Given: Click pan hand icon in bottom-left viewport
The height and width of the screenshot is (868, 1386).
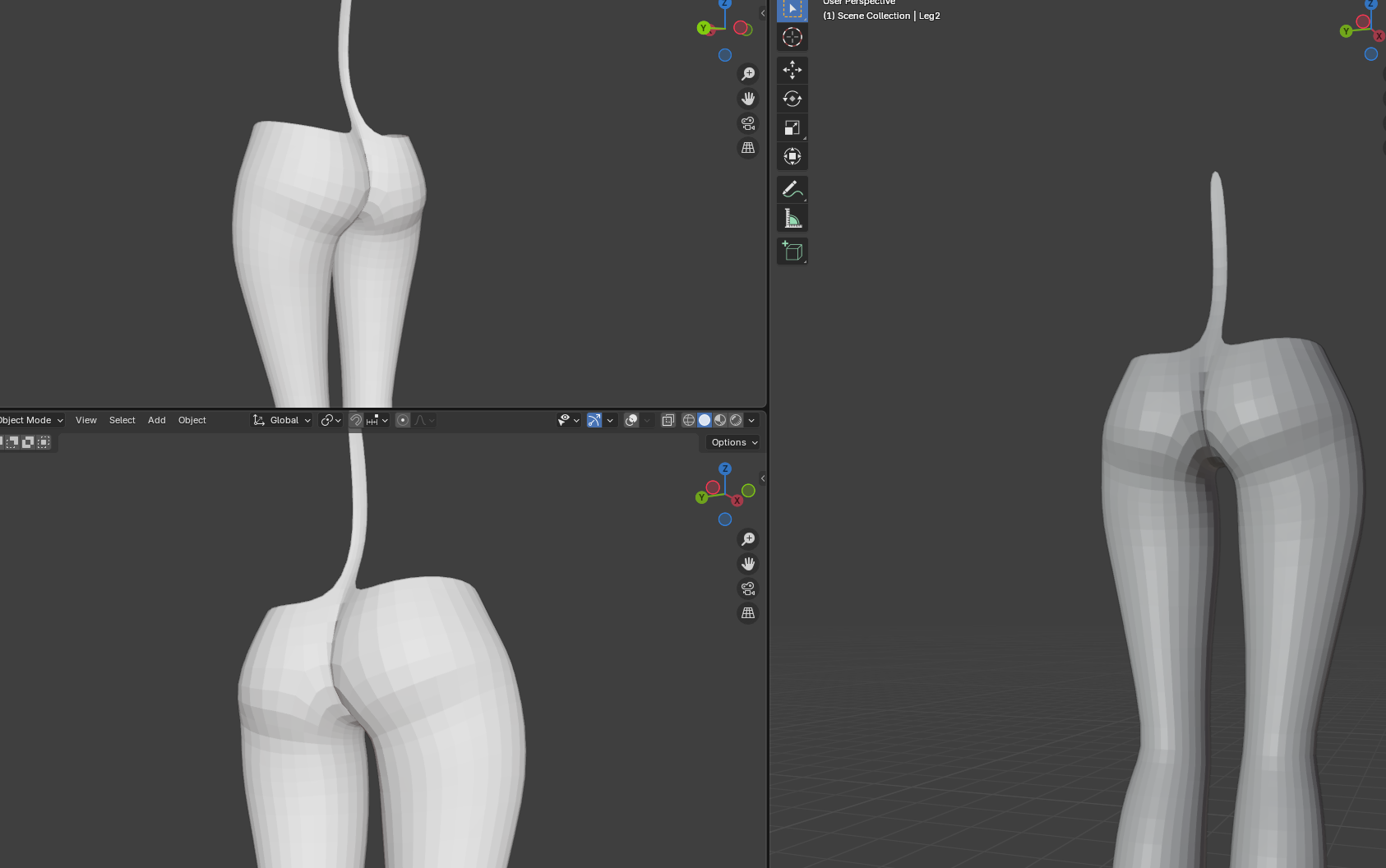Looking at the screenshot, I should coord(748,564).
